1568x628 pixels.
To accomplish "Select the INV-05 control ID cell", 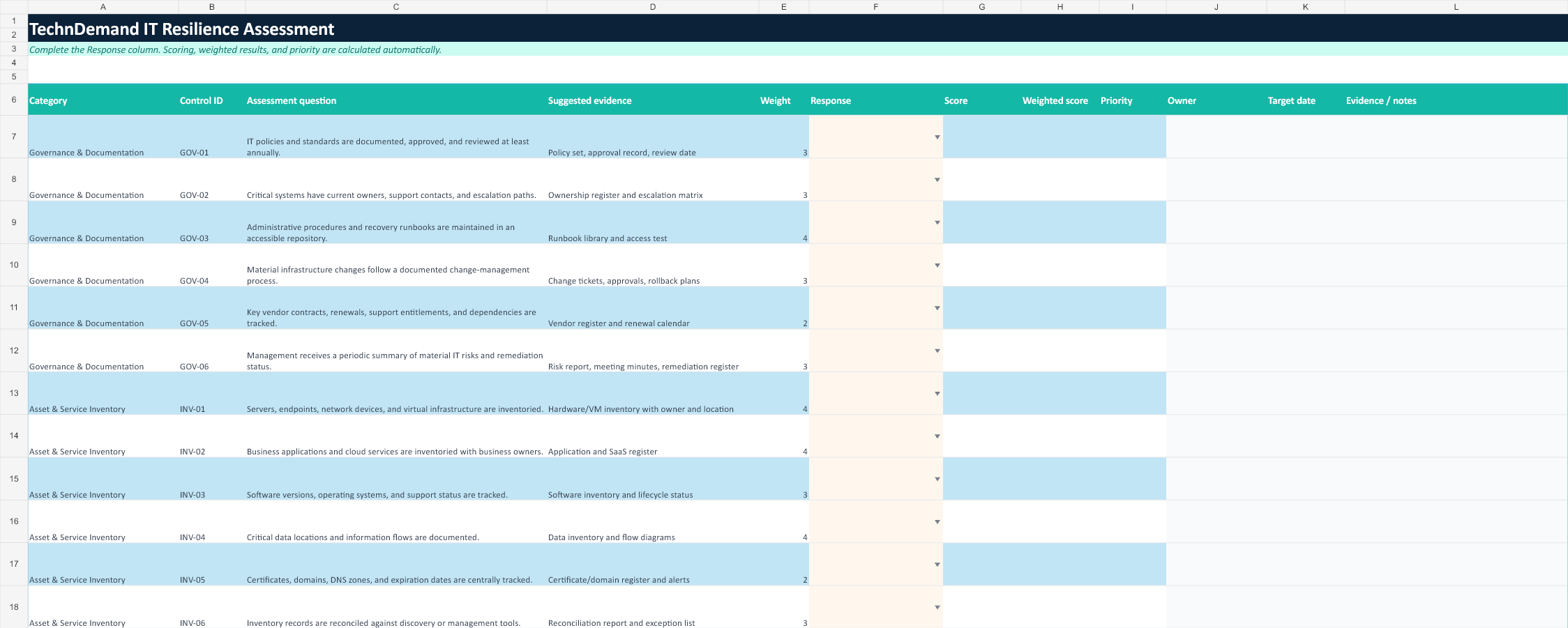I will 212,565.
